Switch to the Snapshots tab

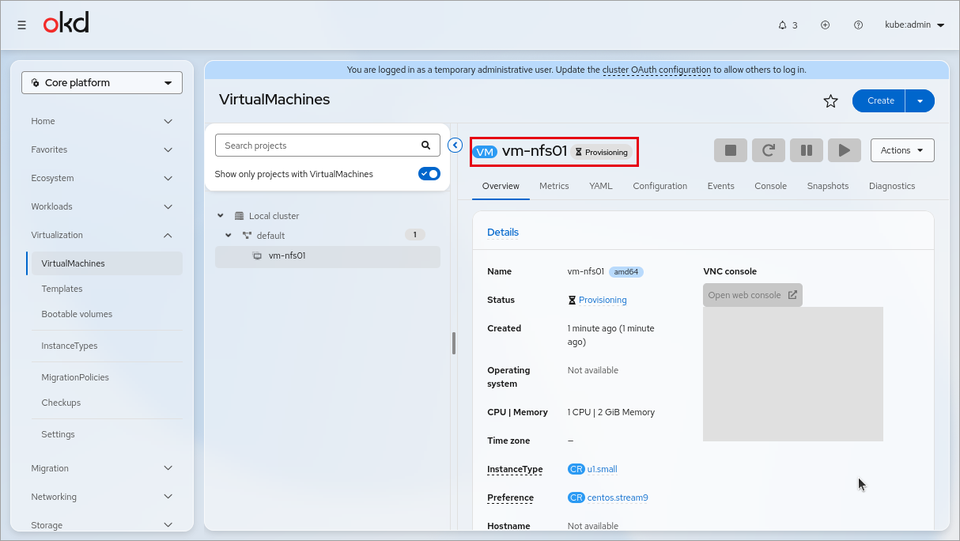pyautogui.click(x=828, y=186)
